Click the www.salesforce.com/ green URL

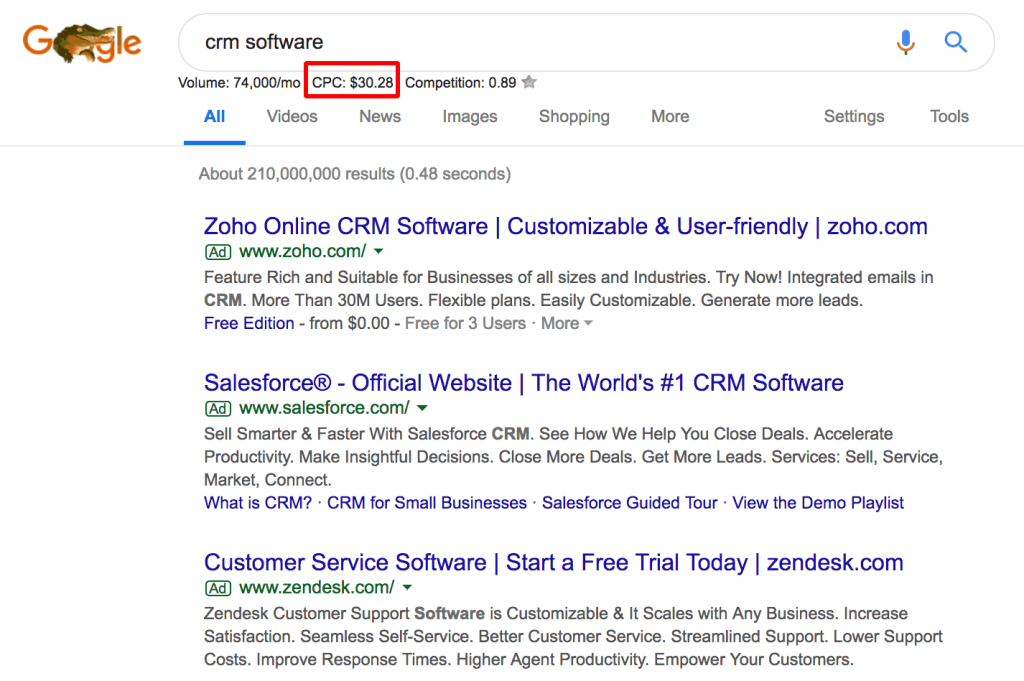coord(324,408)
